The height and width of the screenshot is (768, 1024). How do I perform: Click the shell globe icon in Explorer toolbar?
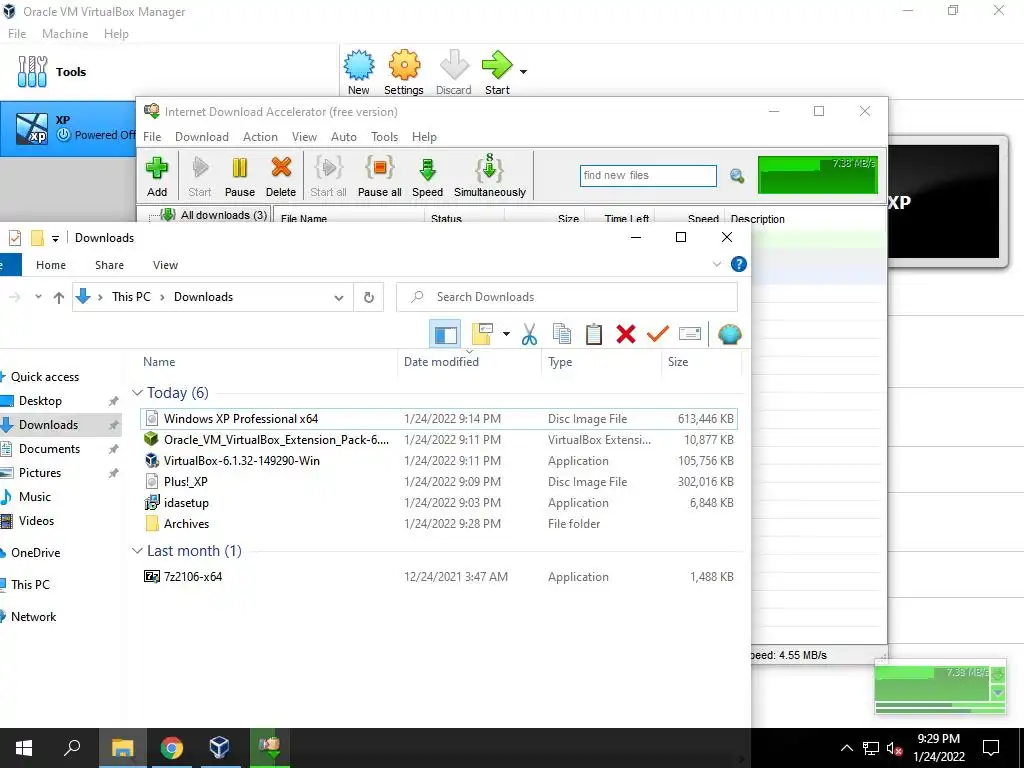[729, 334]
